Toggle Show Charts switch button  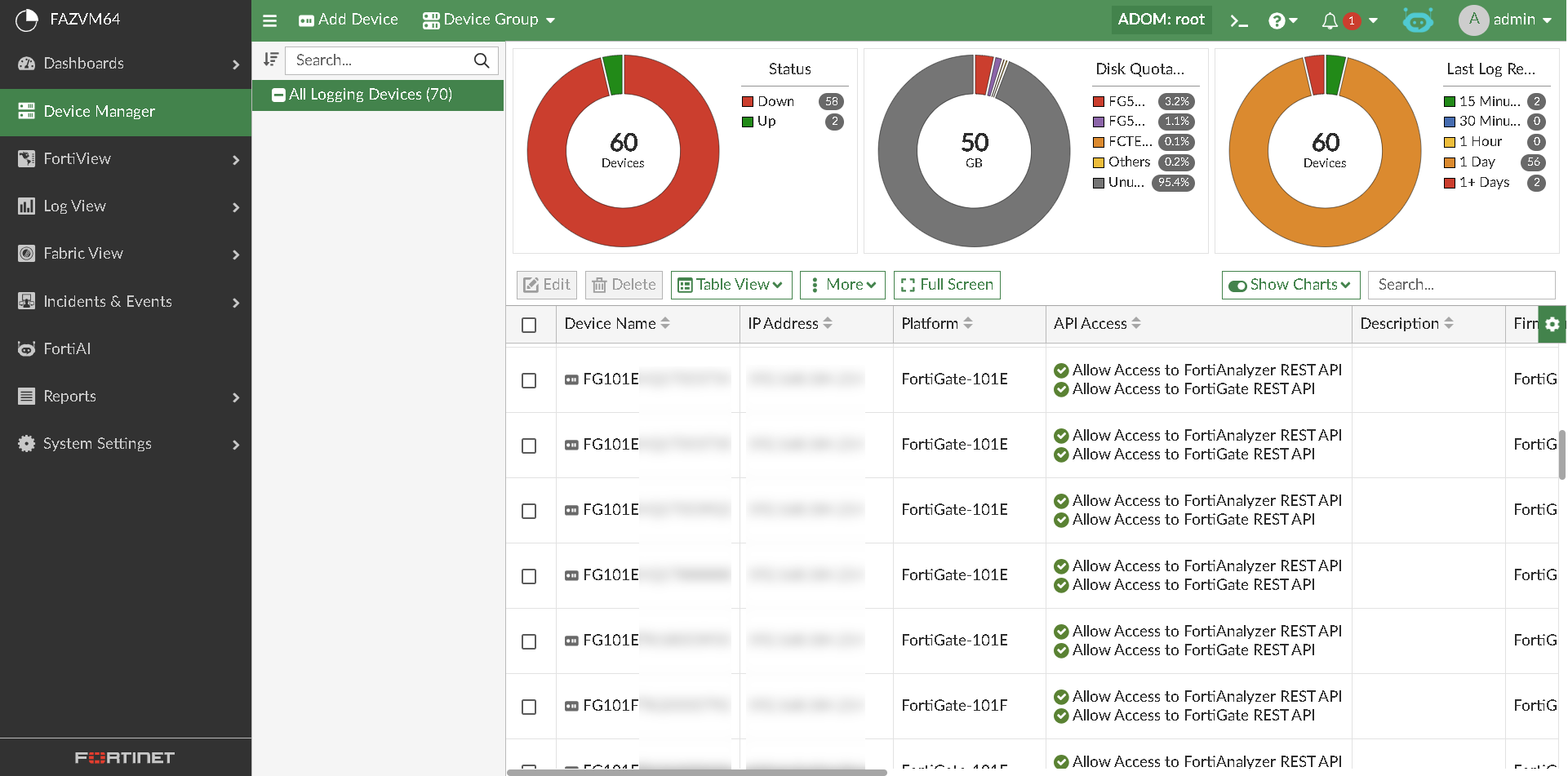[x=1290, y=285]
